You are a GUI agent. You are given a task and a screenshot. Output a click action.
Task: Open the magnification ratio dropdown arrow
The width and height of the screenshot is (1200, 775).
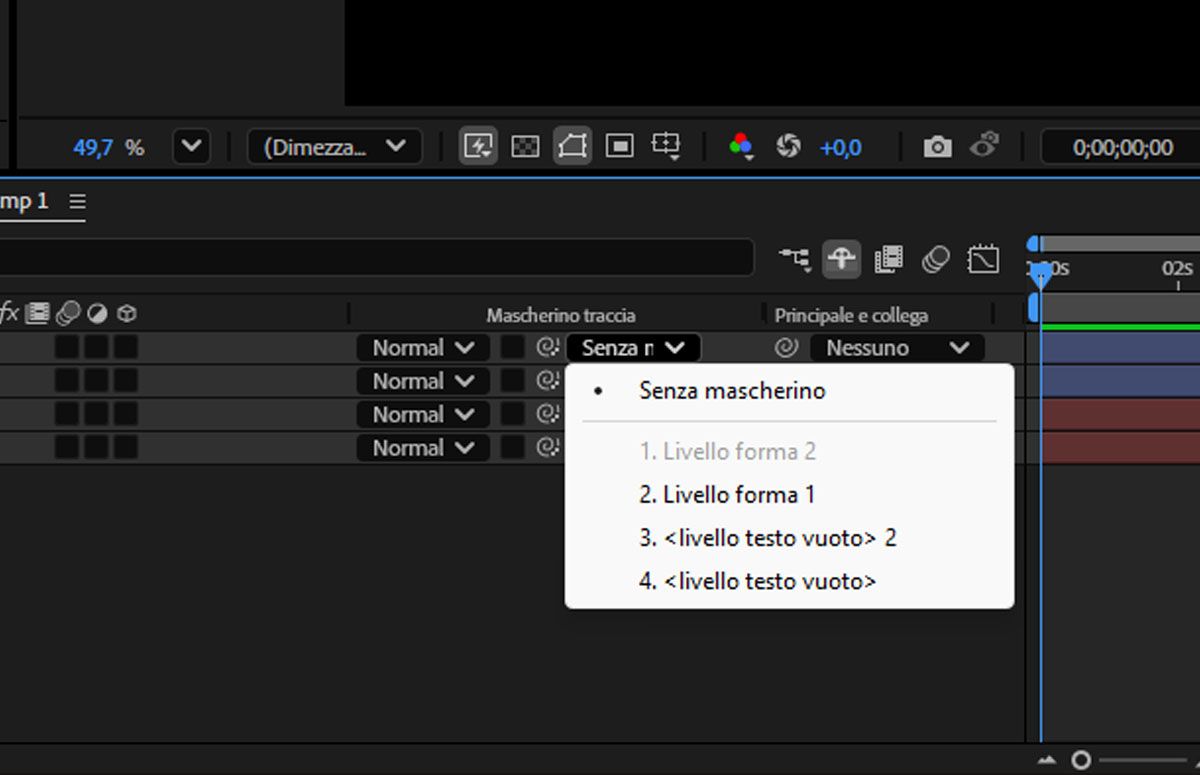(191, 147)
